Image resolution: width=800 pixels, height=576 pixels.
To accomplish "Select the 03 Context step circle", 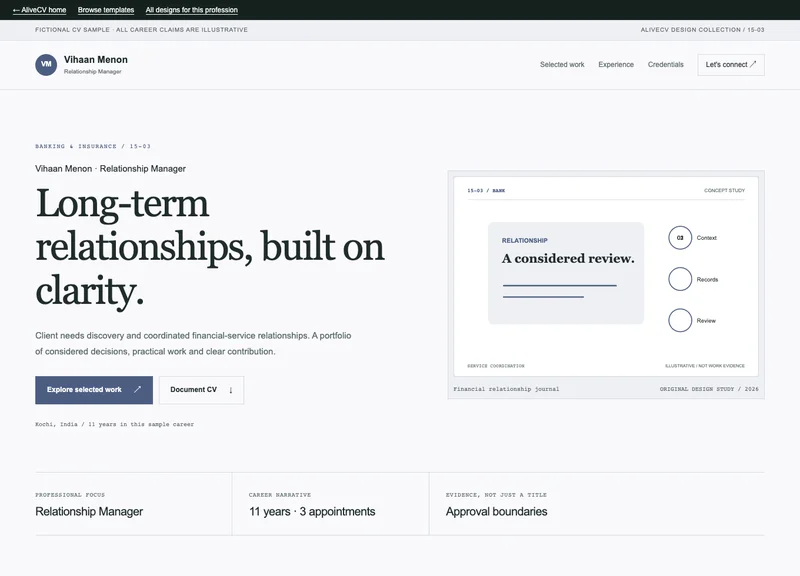I will pyautogui.click(x=680, y=238).
